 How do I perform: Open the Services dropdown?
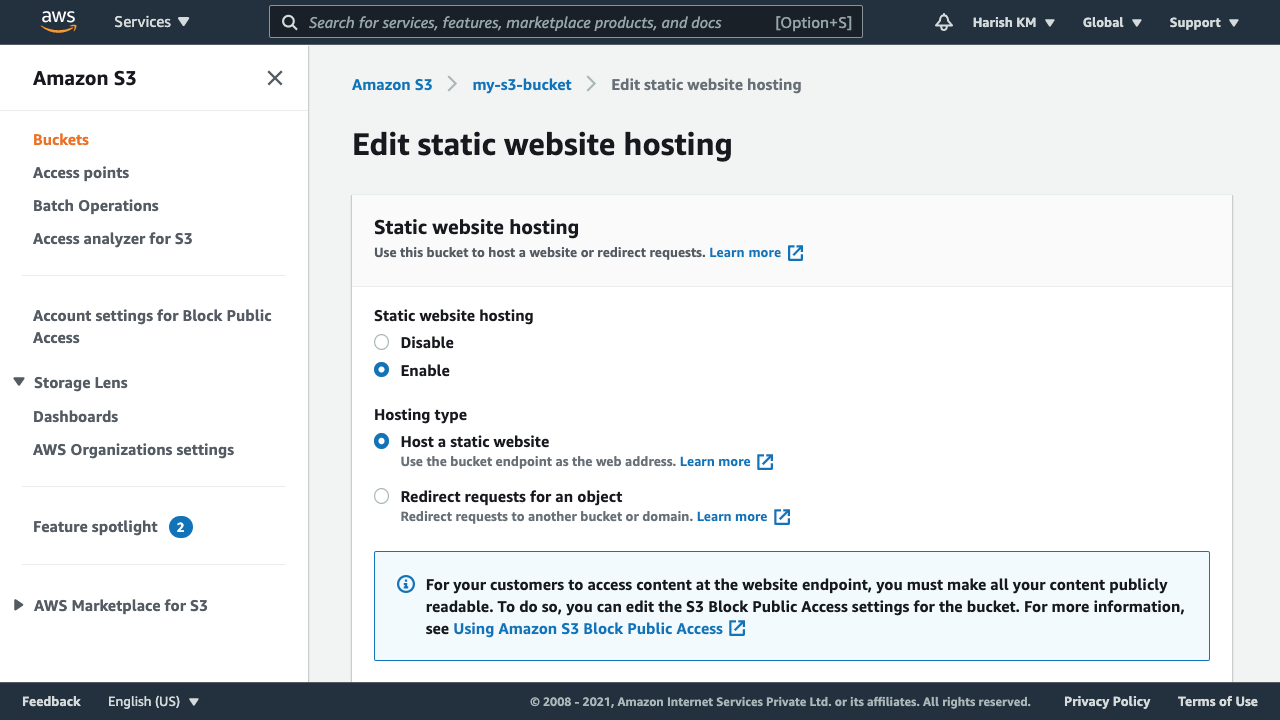click(x=151, y=21)
